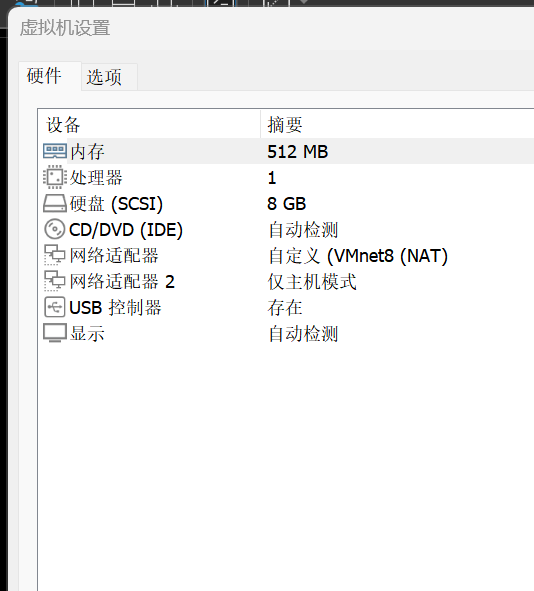Click 自动检测 in the 显示 row
The width and height of the screenshot is (534, 591).
(303, 334)
